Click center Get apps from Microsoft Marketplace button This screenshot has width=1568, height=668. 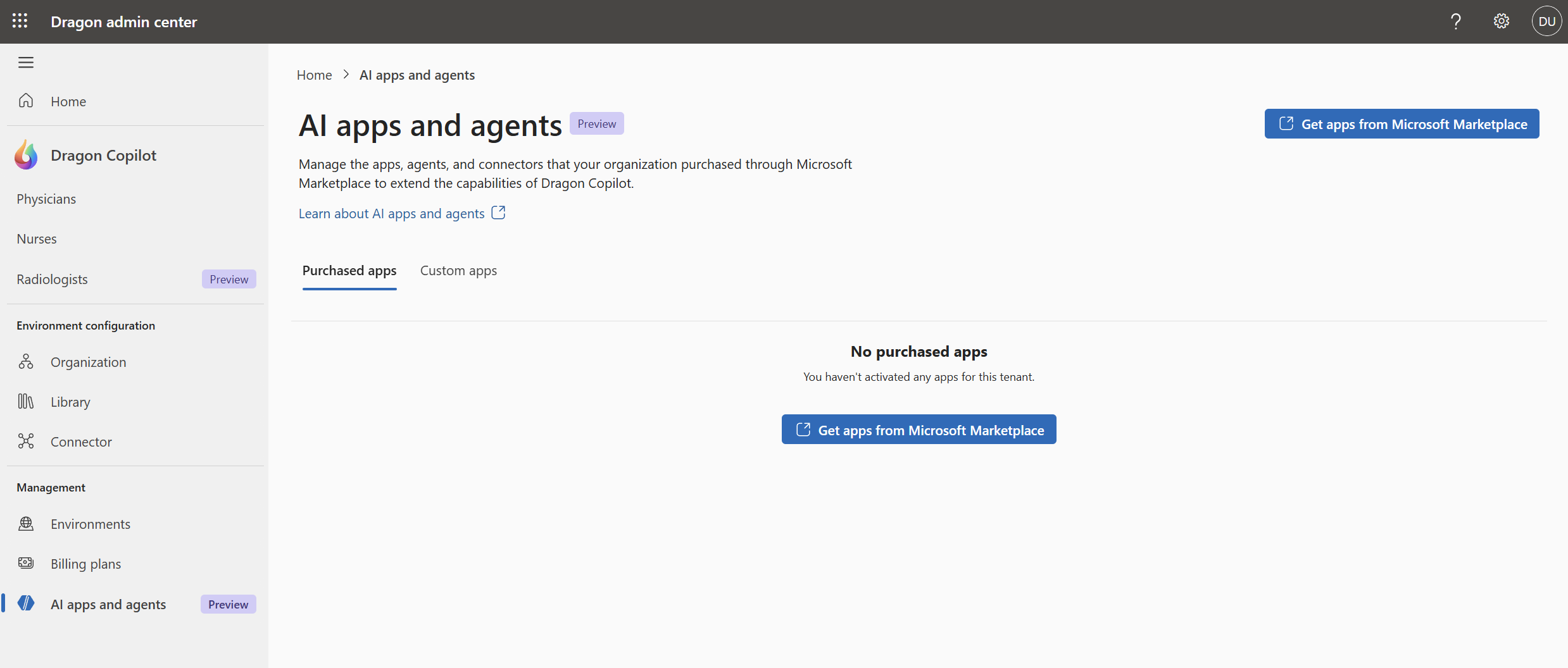pyautogui.click(x=919, y=430)
